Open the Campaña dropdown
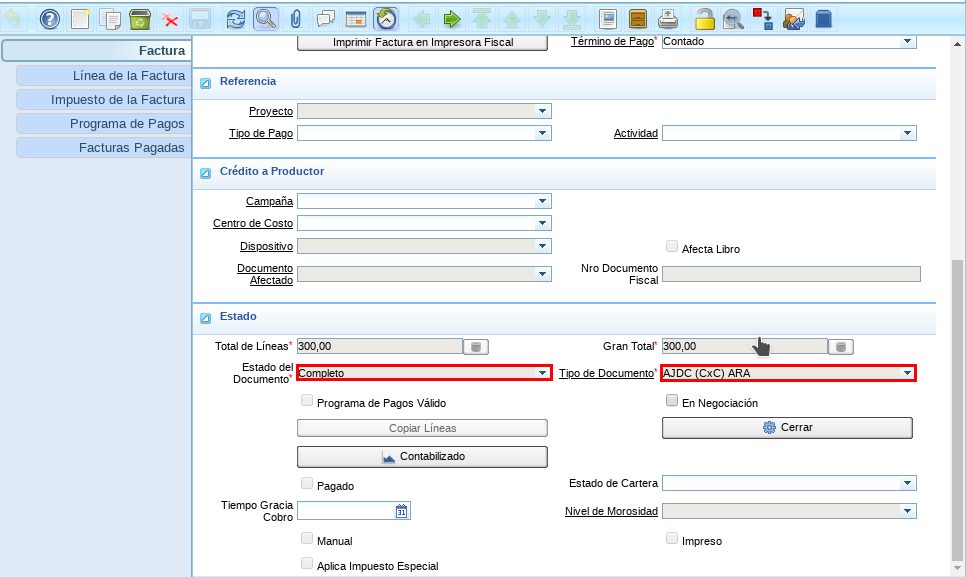 [542, 201]
